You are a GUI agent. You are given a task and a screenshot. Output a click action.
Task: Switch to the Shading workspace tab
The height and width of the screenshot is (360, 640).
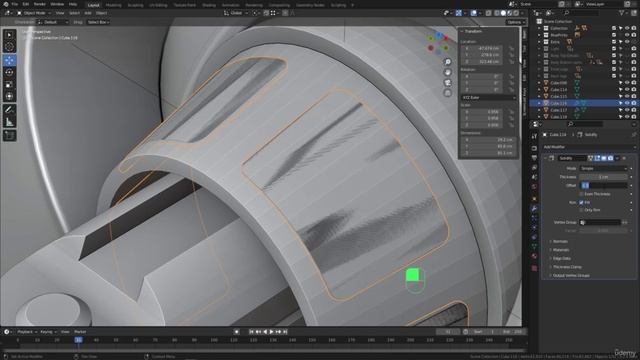click(209, 5)
